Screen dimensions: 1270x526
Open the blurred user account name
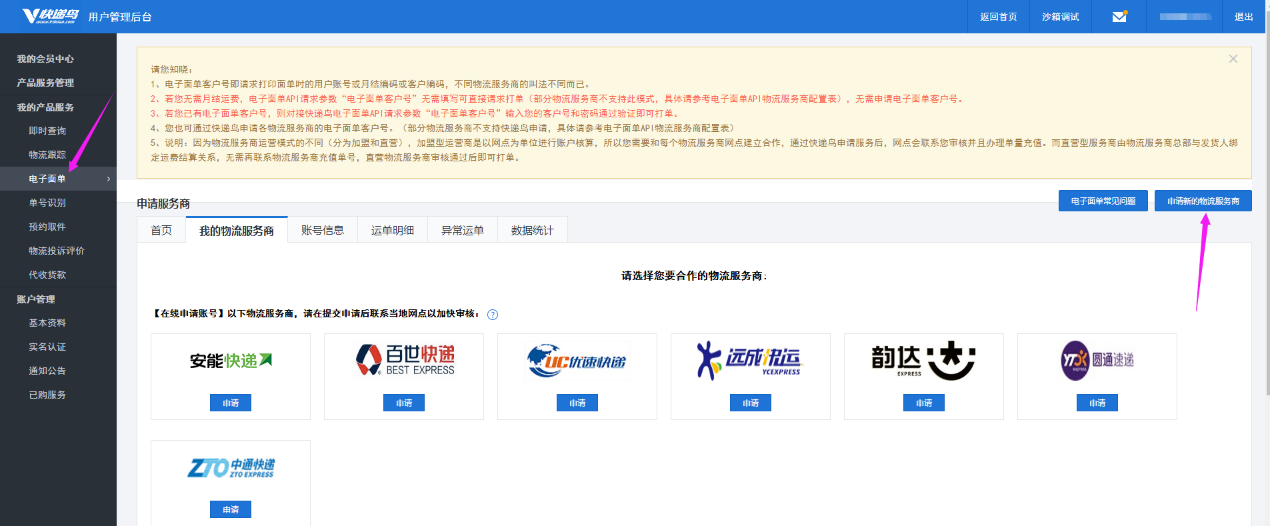1184,17
